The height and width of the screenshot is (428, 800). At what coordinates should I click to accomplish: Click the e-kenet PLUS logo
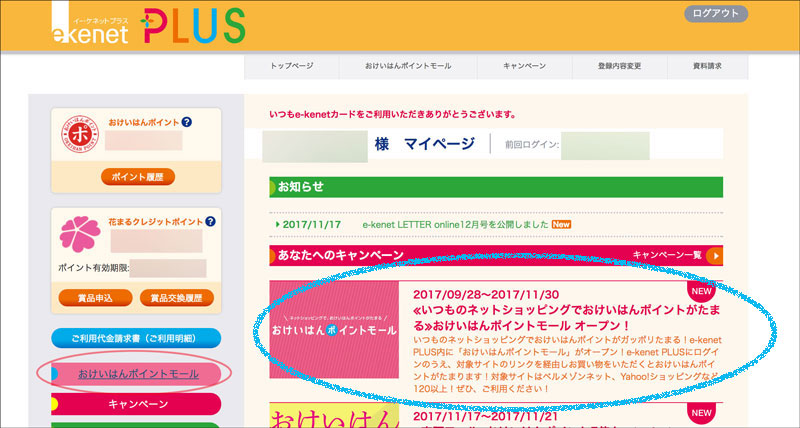(x=148, y=24)
